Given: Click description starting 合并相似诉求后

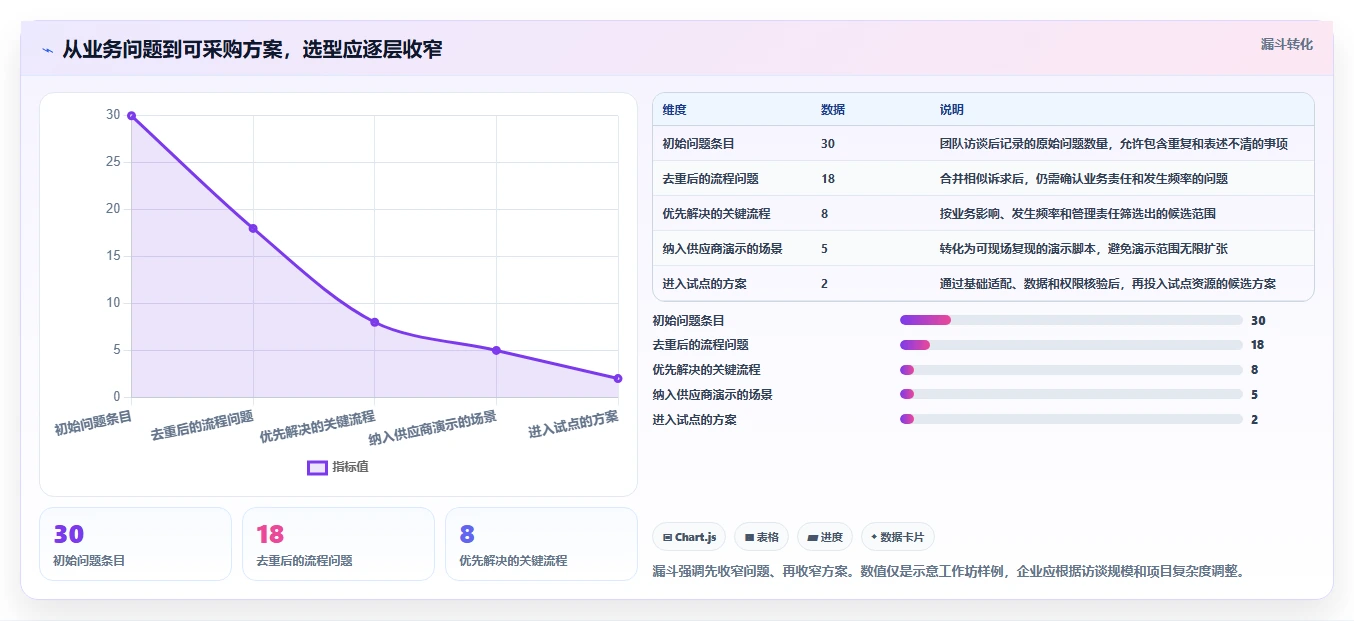Looking at the screenshot, I should coord(1083,179).
